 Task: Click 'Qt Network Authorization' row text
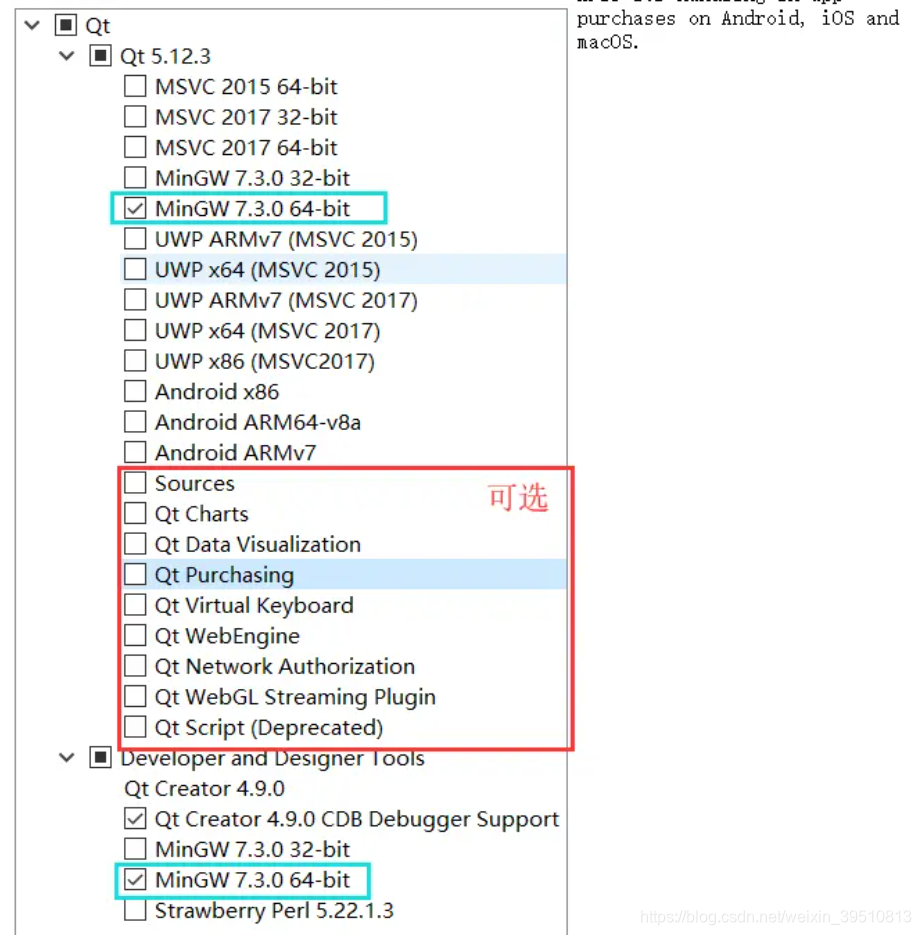pyautogui.click(x=285, y=666)
